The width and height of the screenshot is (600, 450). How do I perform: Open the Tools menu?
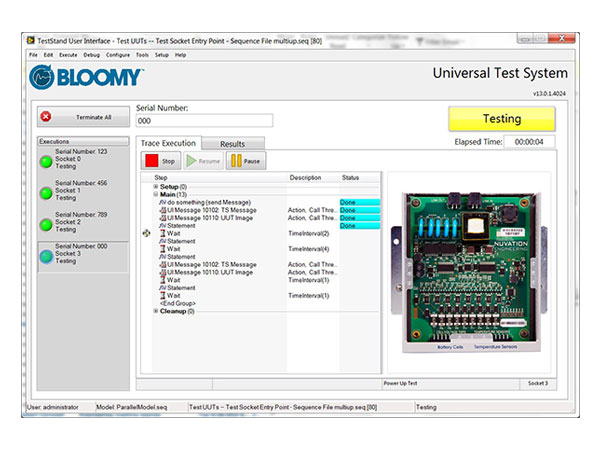coord(142,55)
